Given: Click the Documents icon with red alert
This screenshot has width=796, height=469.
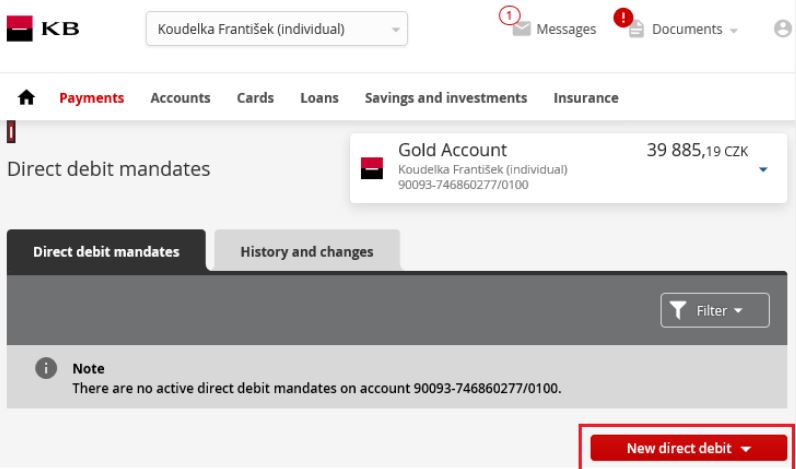Looking at the screenshot, I should tap(636, 29).
